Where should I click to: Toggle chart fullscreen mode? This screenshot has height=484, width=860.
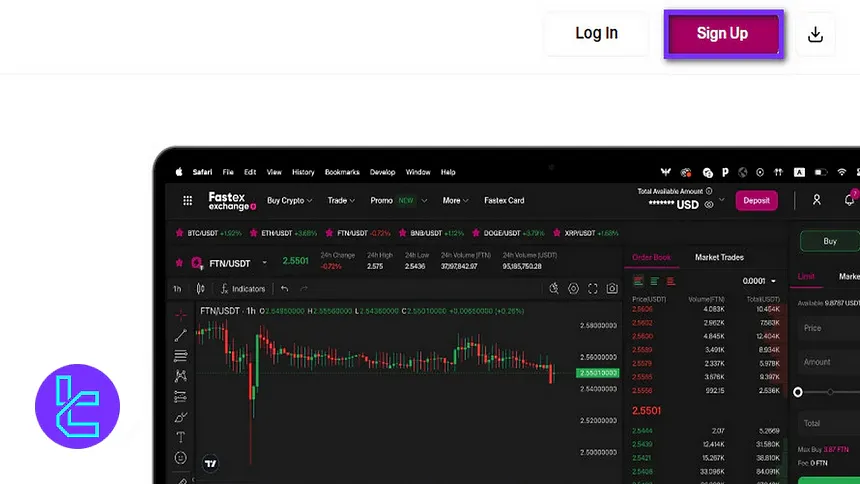(x=592, y=289)
